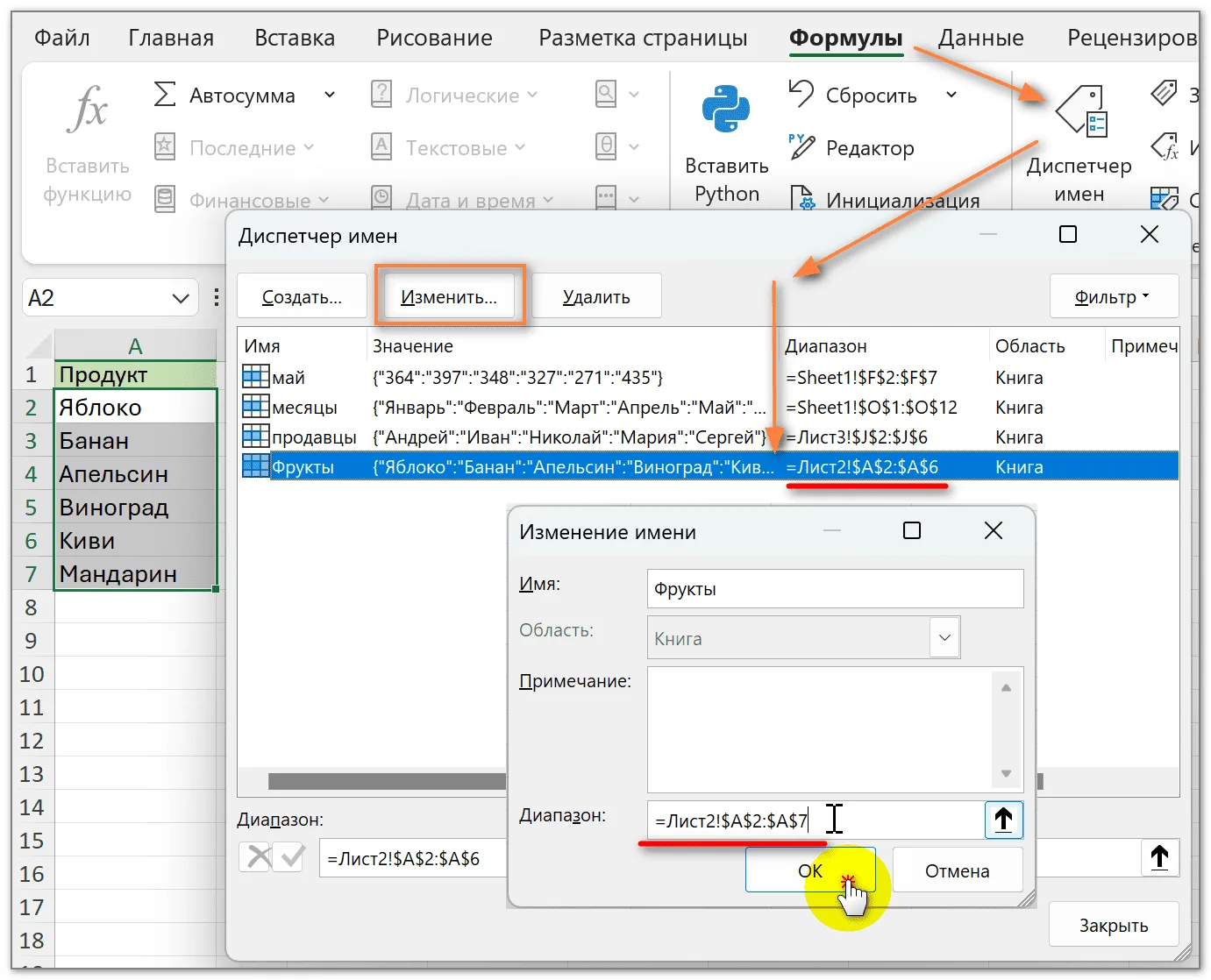Click the Изменить... button
This screenshot has width=1211, height=980.
(449, 297)
